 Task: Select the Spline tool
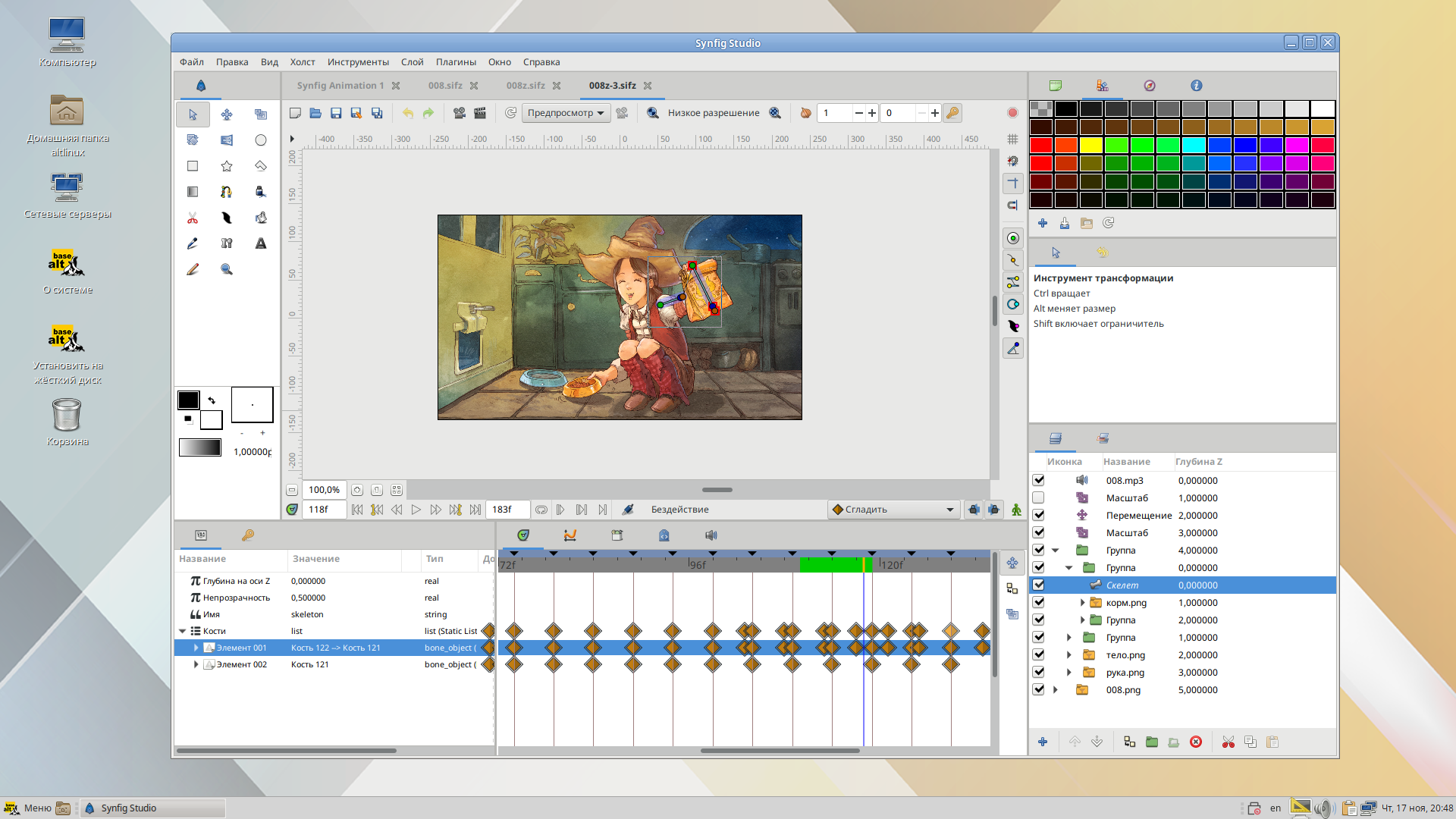pyautogui.click(x=227, y=192)
